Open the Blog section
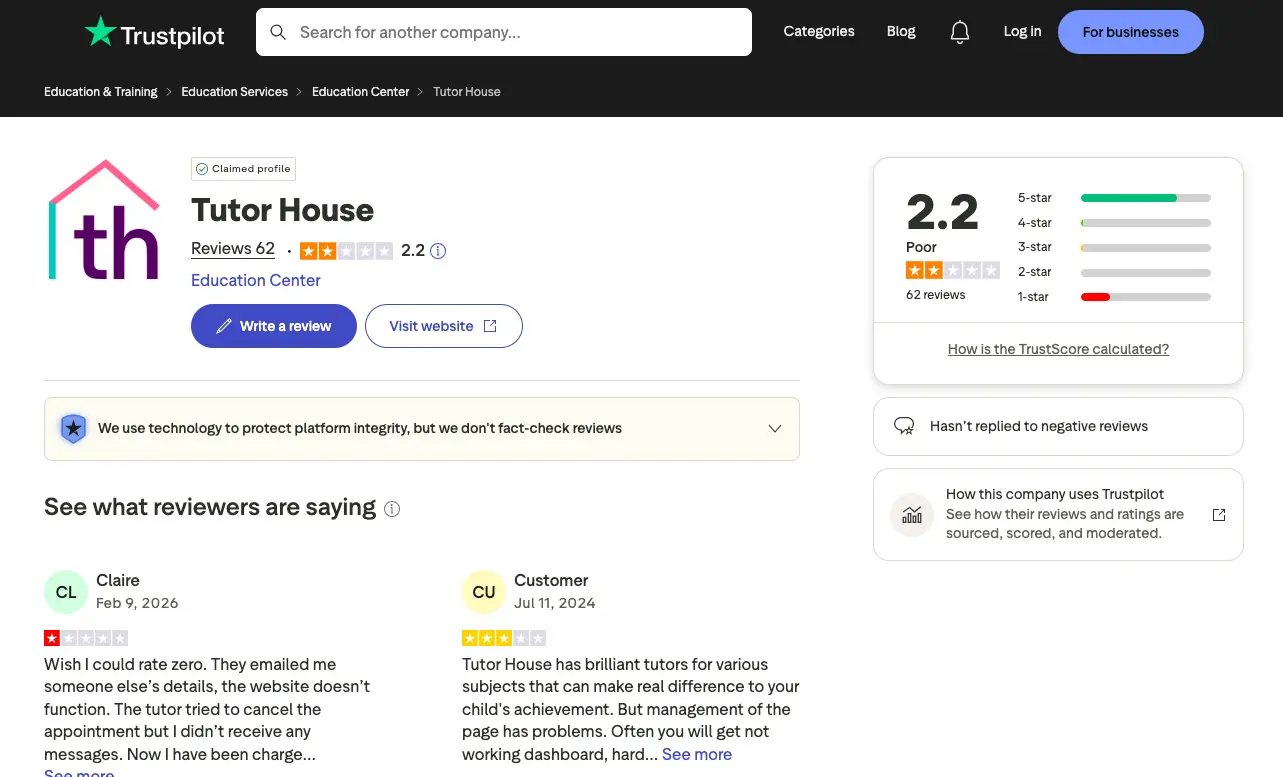 tap(900, 31)
